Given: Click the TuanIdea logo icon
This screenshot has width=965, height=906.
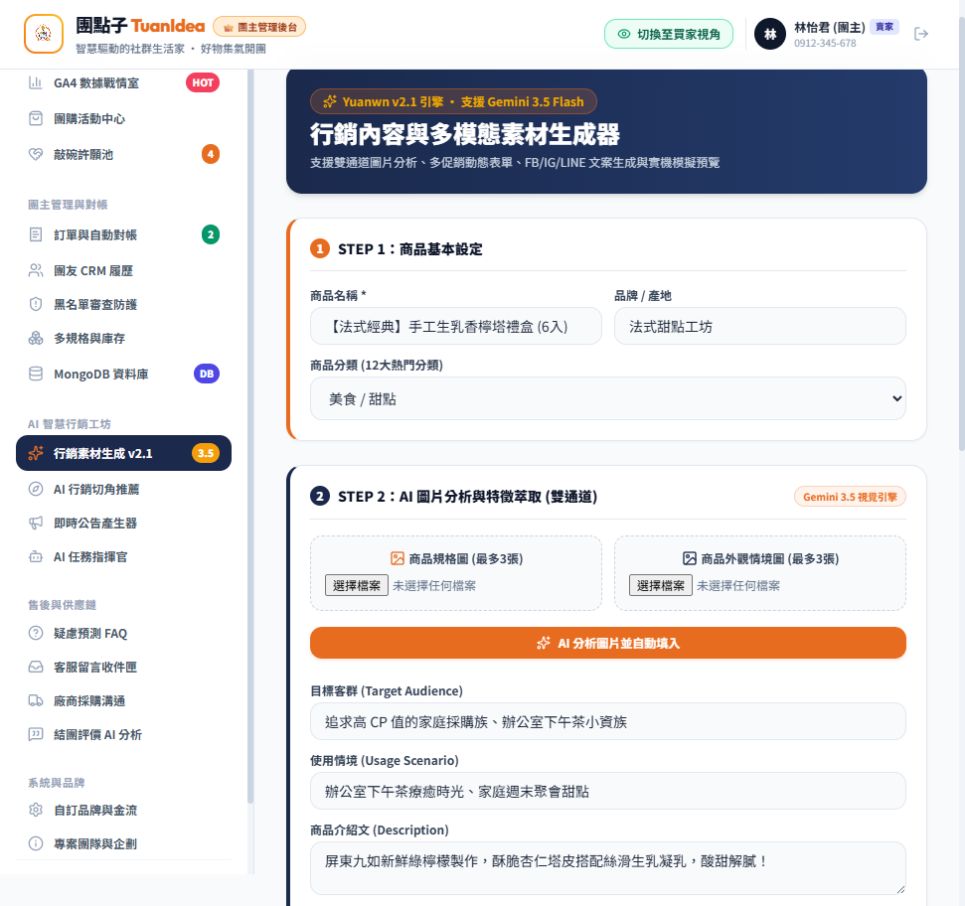Looking at the screenshot, I should pyautogui.click(x=43, y=33).
